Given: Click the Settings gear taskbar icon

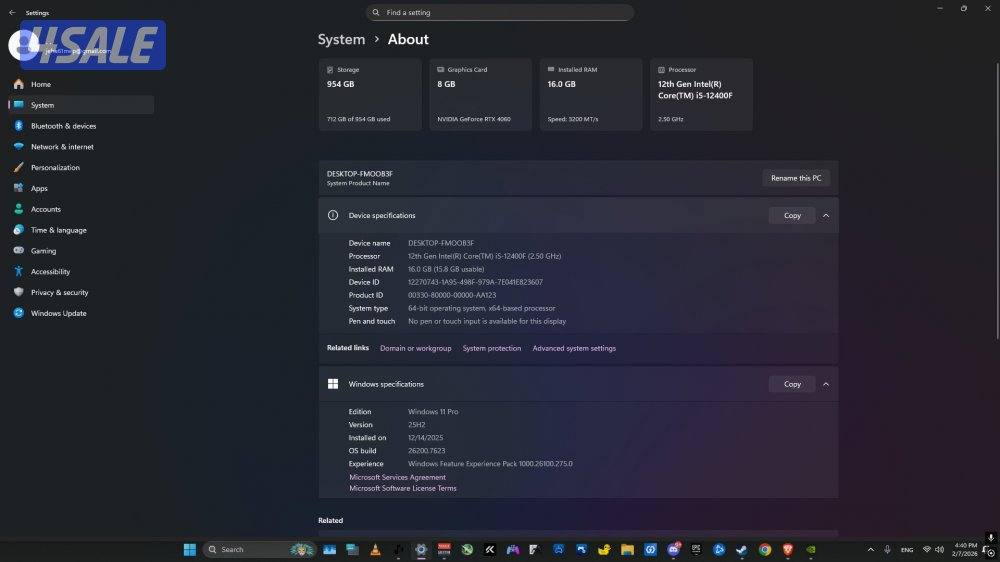Looking at the screenshot, I should pos(421,550).
